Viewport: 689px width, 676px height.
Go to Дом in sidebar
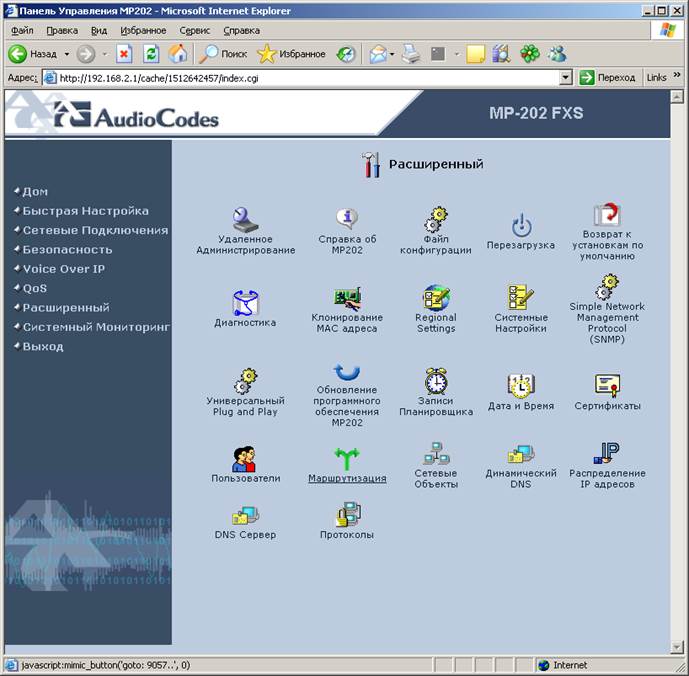tap(35, 192)
